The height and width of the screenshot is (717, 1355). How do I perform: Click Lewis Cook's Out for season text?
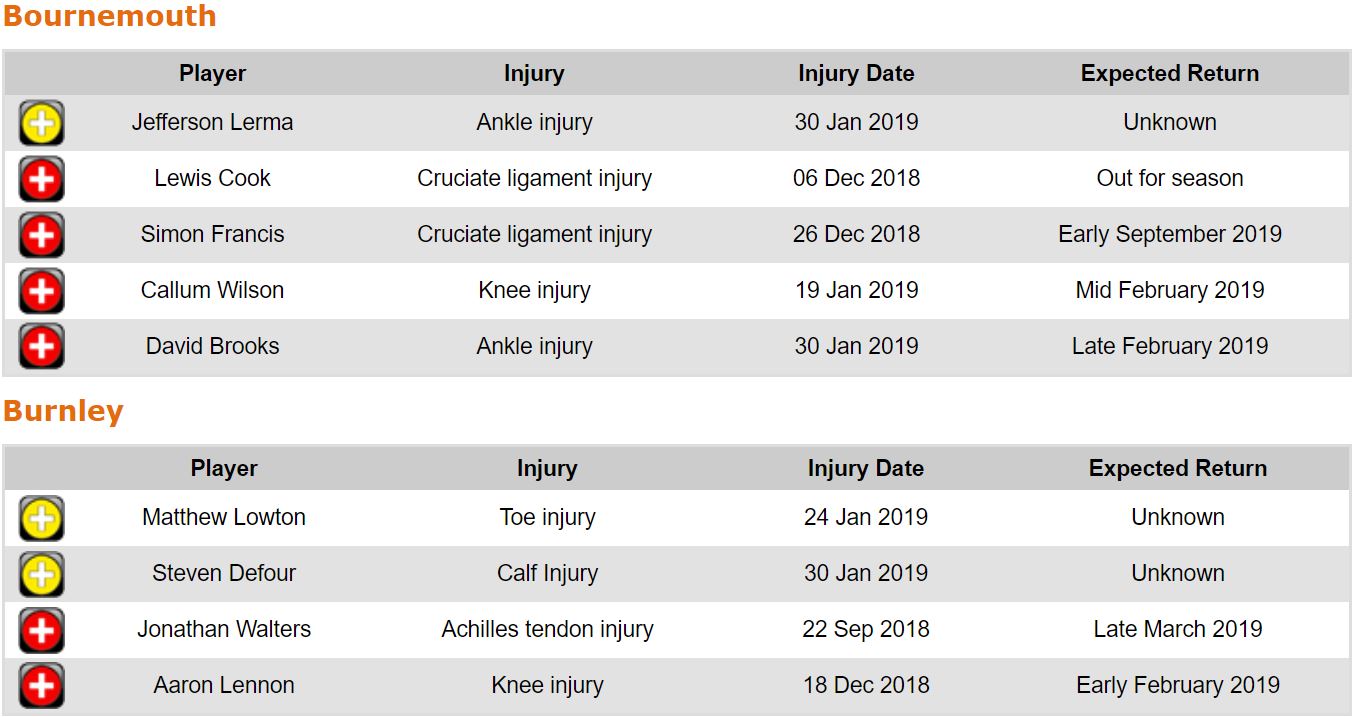(1169, 178)
